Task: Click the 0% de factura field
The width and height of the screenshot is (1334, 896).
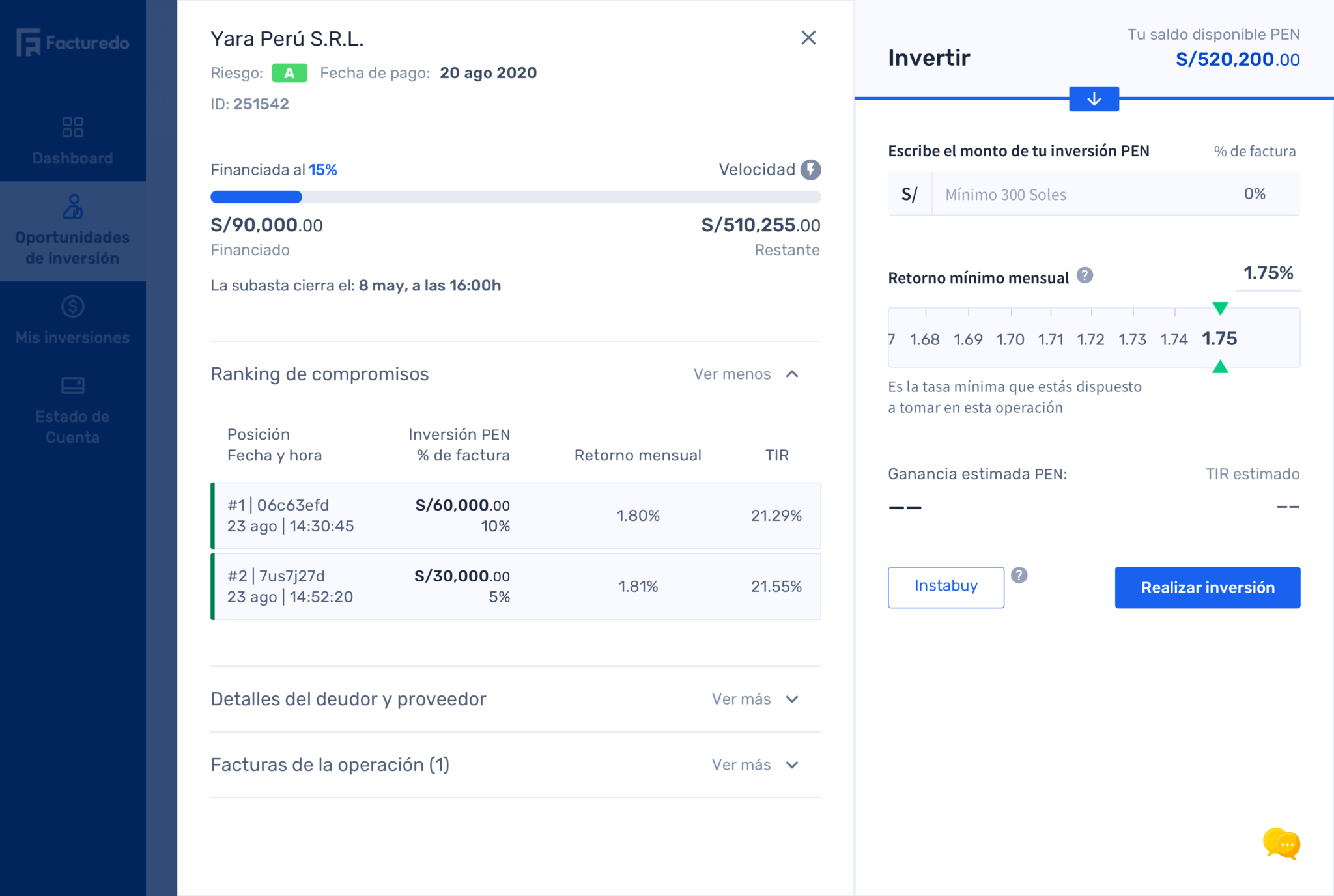Action: [x=1255, y=194]
